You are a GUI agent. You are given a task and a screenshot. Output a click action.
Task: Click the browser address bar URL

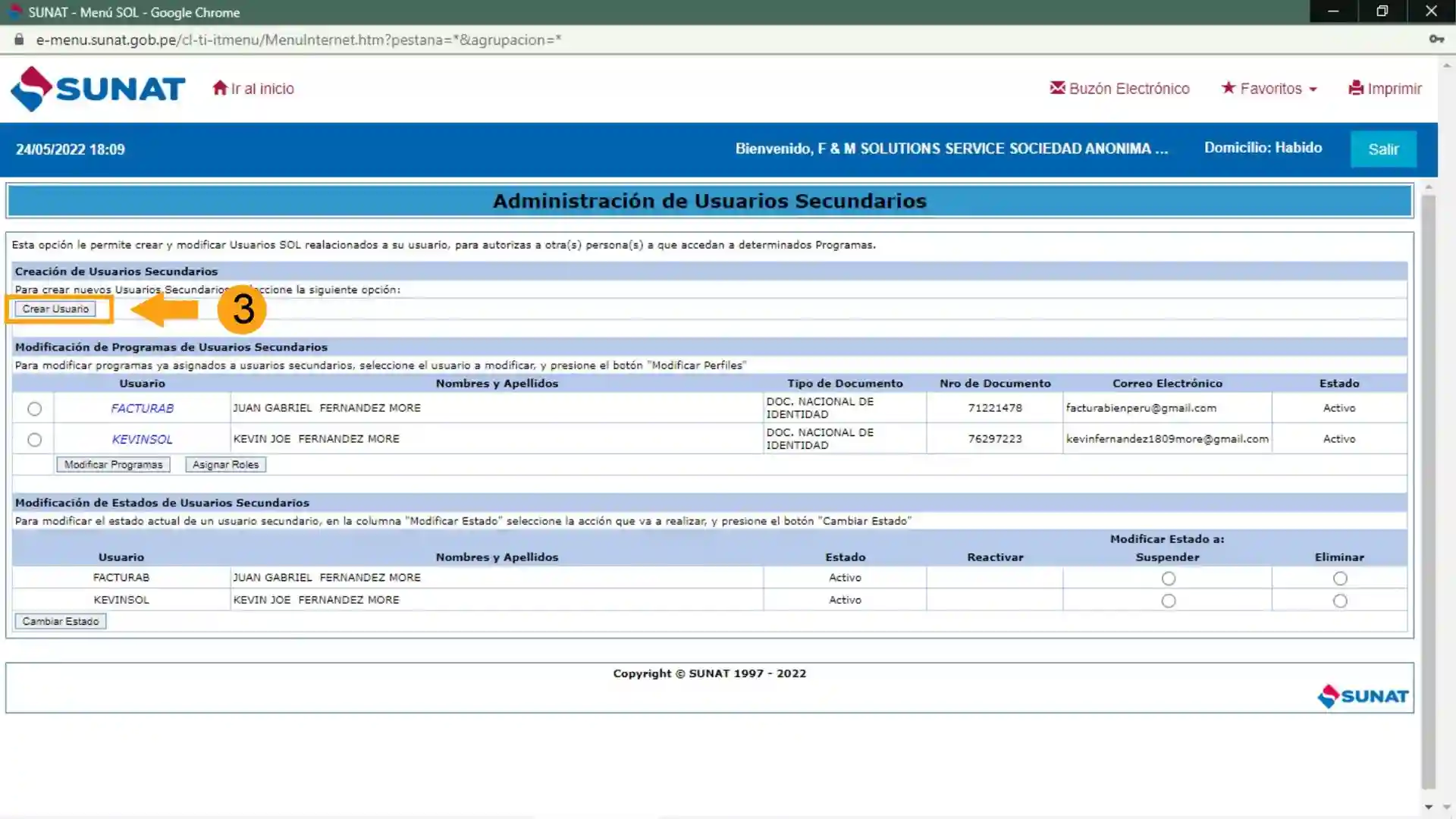tap(299, 39)
